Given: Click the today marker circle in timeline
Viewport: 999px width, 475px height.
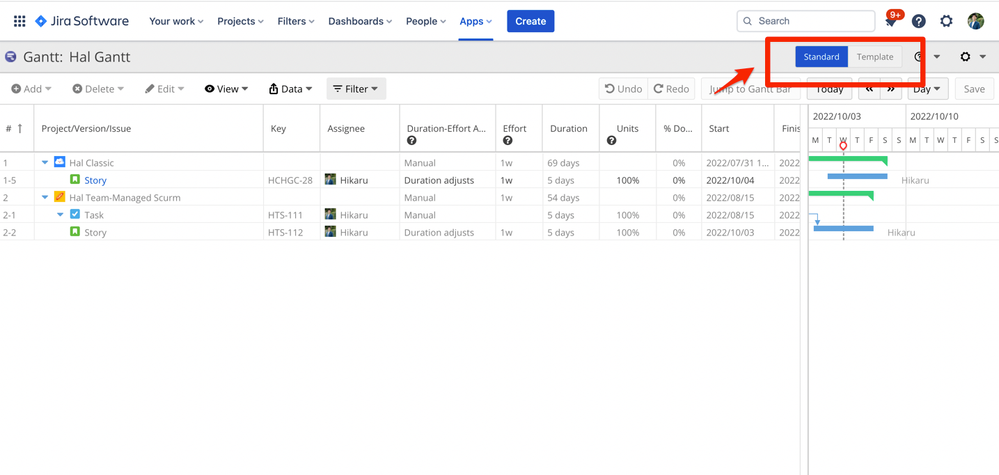Looking at the screenshot, I should 843,146.
